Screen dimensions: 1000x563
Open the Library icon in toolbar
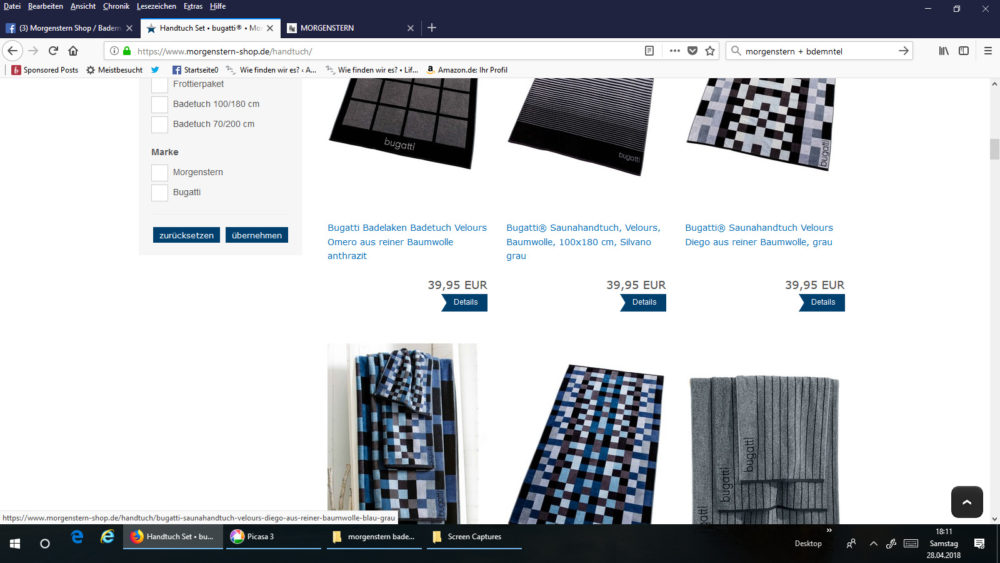943,51
